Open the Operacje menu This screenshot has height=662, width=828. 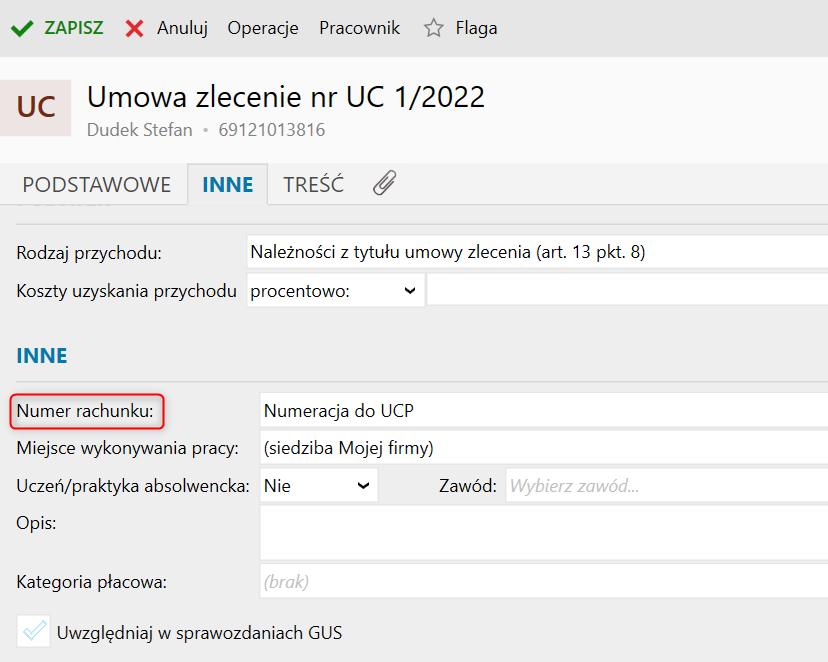pos(263,28)
